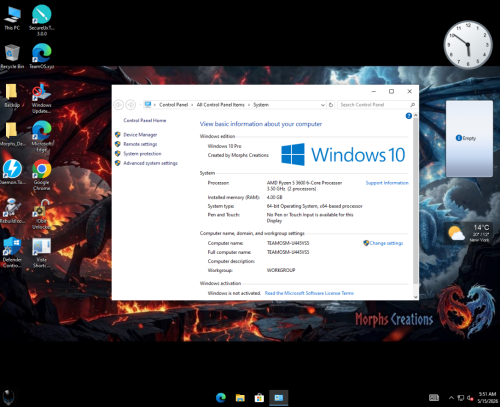Open the IObit Unlocker desktop shortcut
The image size is (500, 407).
point(42,214)
